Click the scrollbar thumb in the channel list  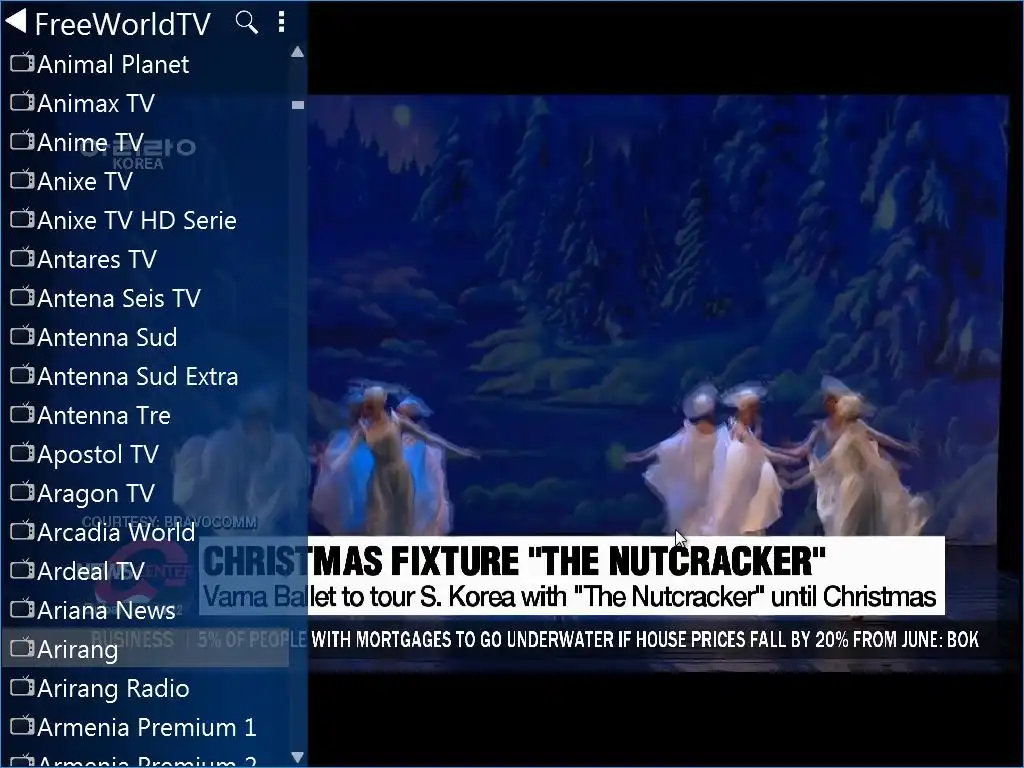pyautogui.click(x=298, y=104)
